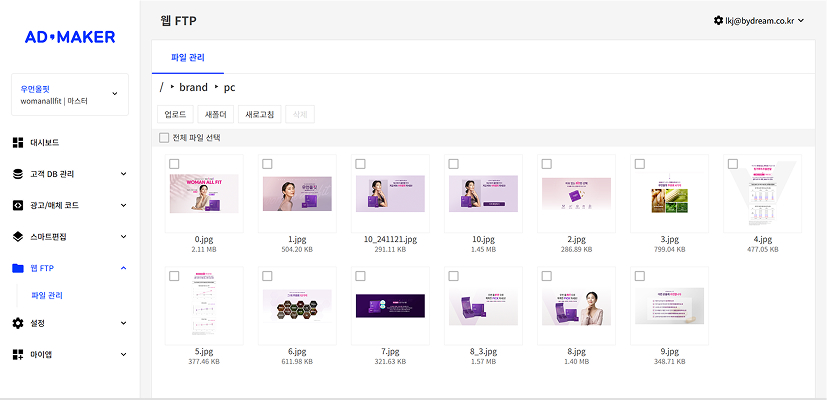
Task: Click the dashboard grid icon
Action: coord(18,142)
